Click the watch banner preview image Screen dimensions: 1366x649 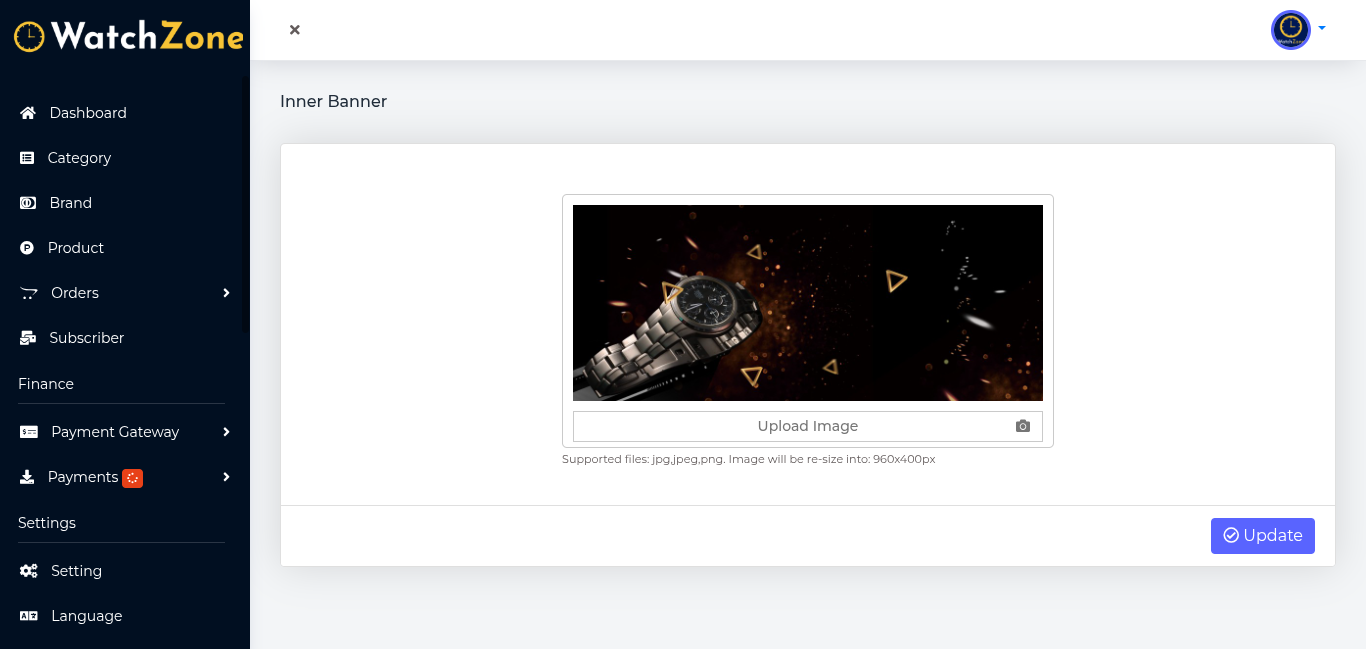tap(807, 302)
